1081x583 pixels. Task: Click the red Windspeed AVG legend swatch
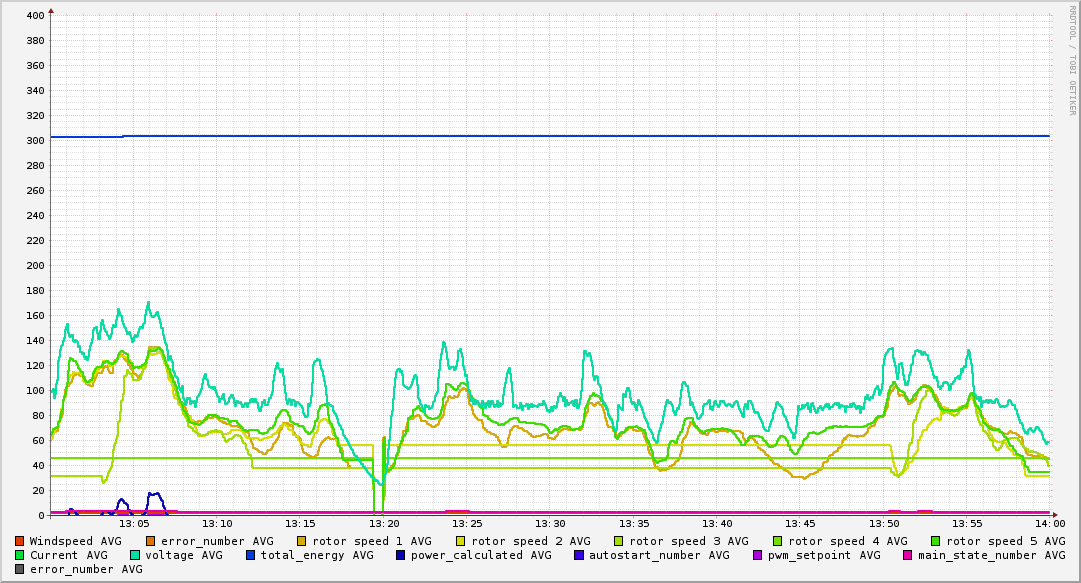click(19, 542)
